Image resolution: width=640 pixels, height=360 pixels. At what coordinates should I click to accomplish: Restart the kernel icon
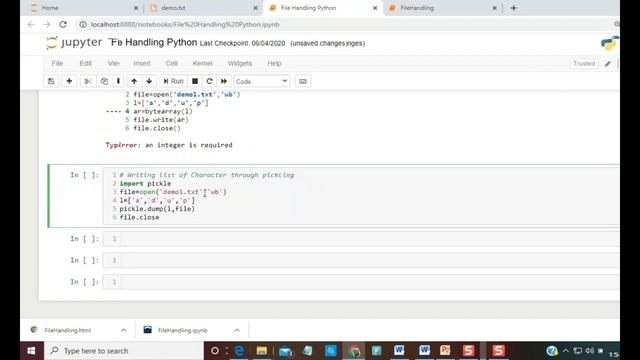tap(209, 81)
